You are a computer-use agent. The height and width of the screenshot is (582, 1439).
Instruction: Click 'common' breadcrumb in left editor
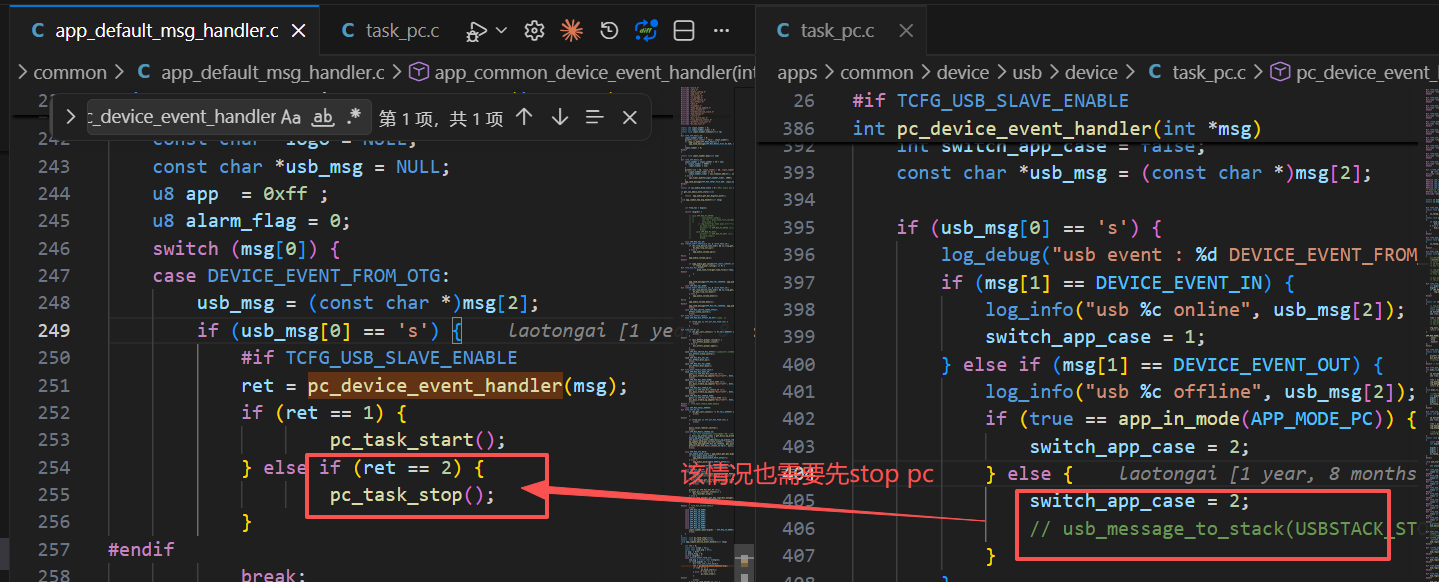pyautogui.click(x=70, y=72)
